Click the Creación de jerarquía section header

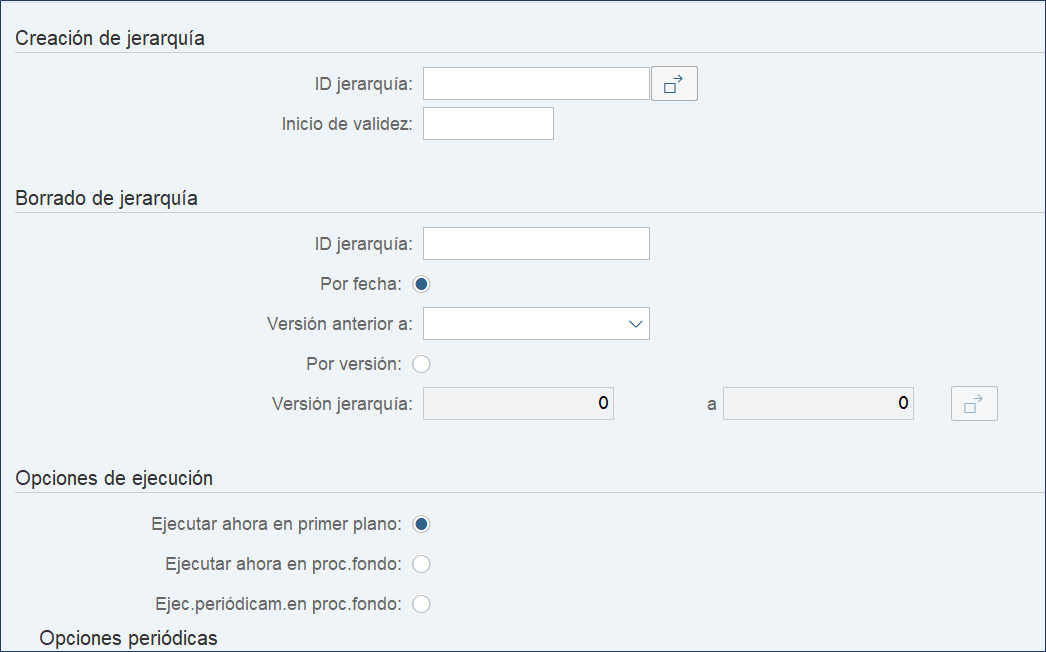tap(110, 39)
